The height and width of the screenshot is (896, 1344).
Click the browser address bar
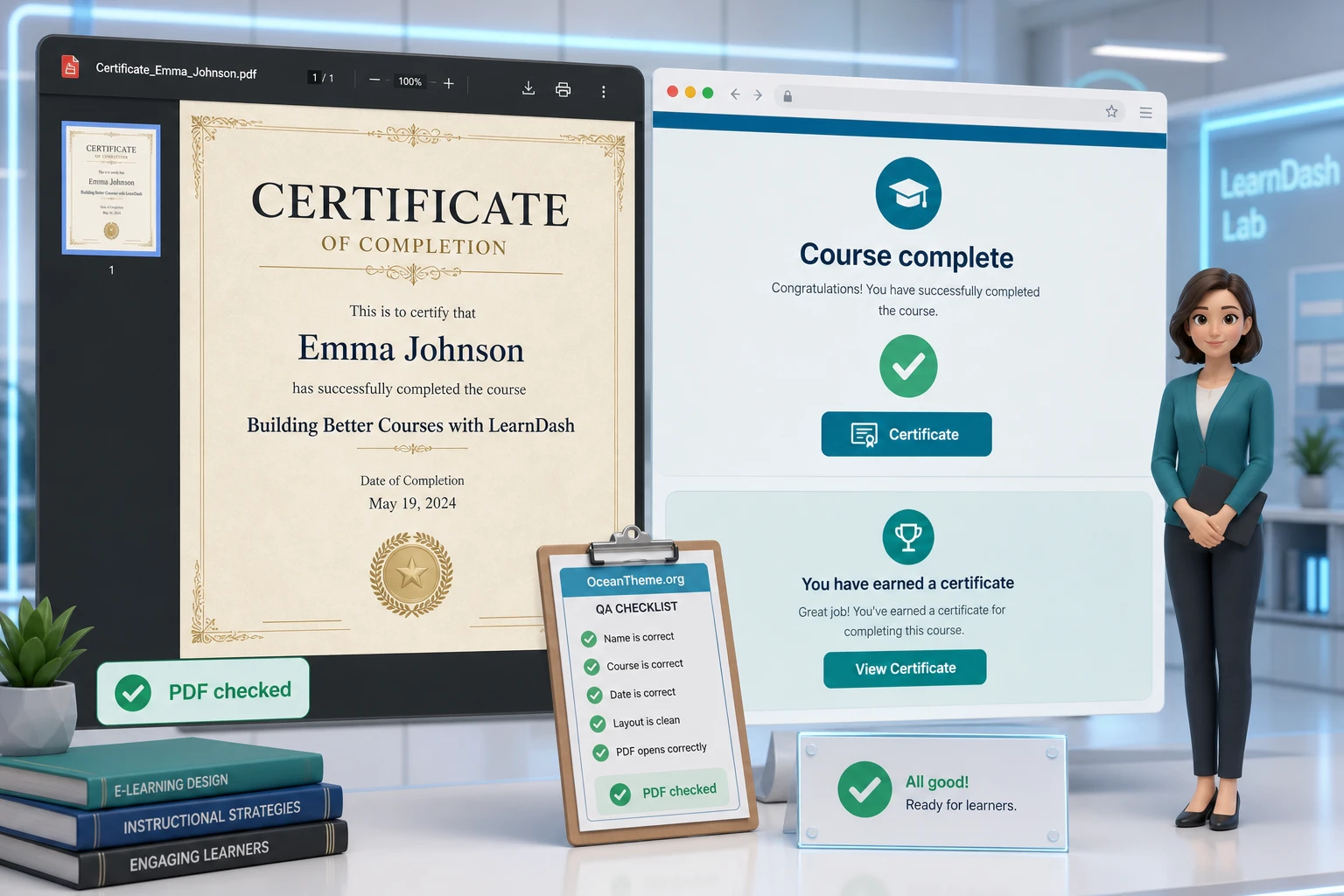pos(949,103)
